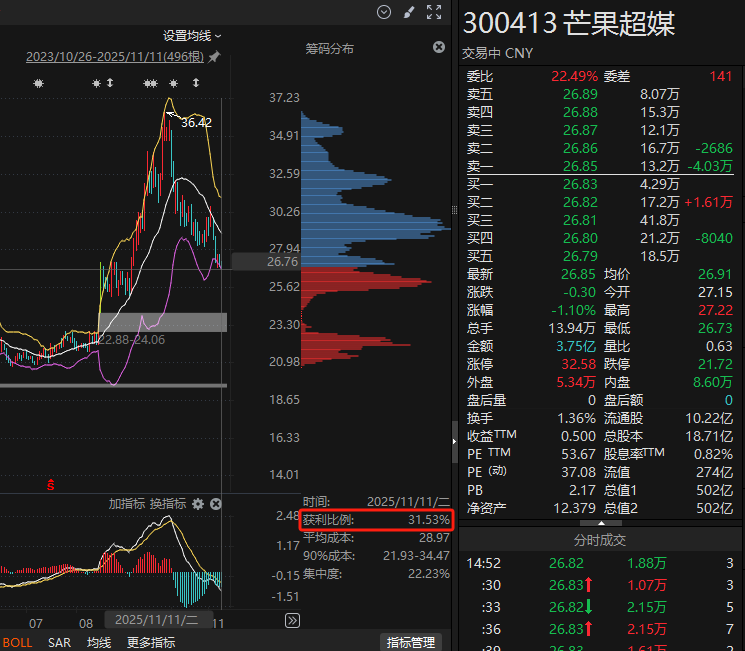Toggle fullscreen chart icon
The width and height of the screenshot is (745, 651).
[x=434, y=12]
